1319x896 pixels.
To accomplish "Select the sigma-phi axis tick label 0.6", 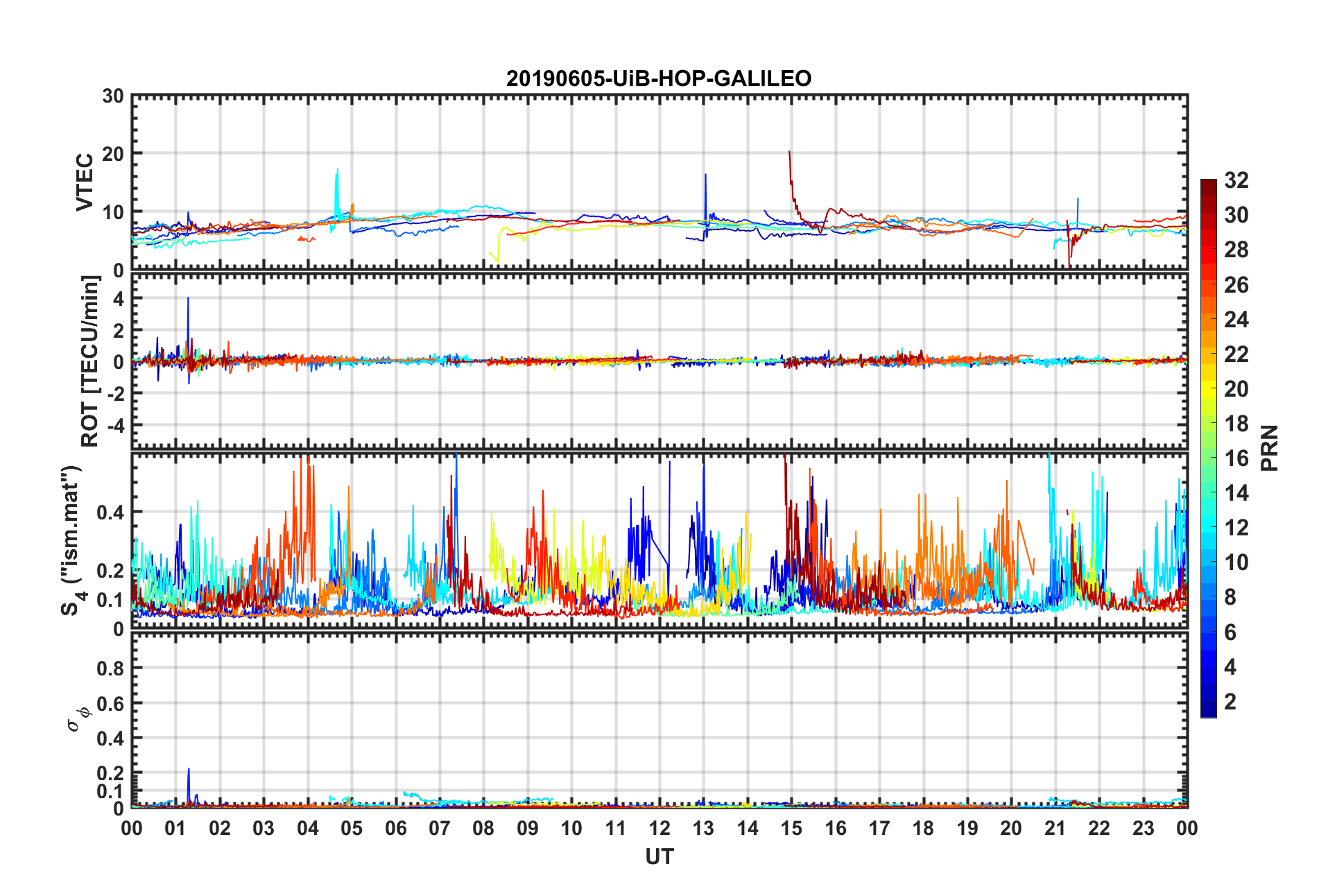I will pos(110,704).
